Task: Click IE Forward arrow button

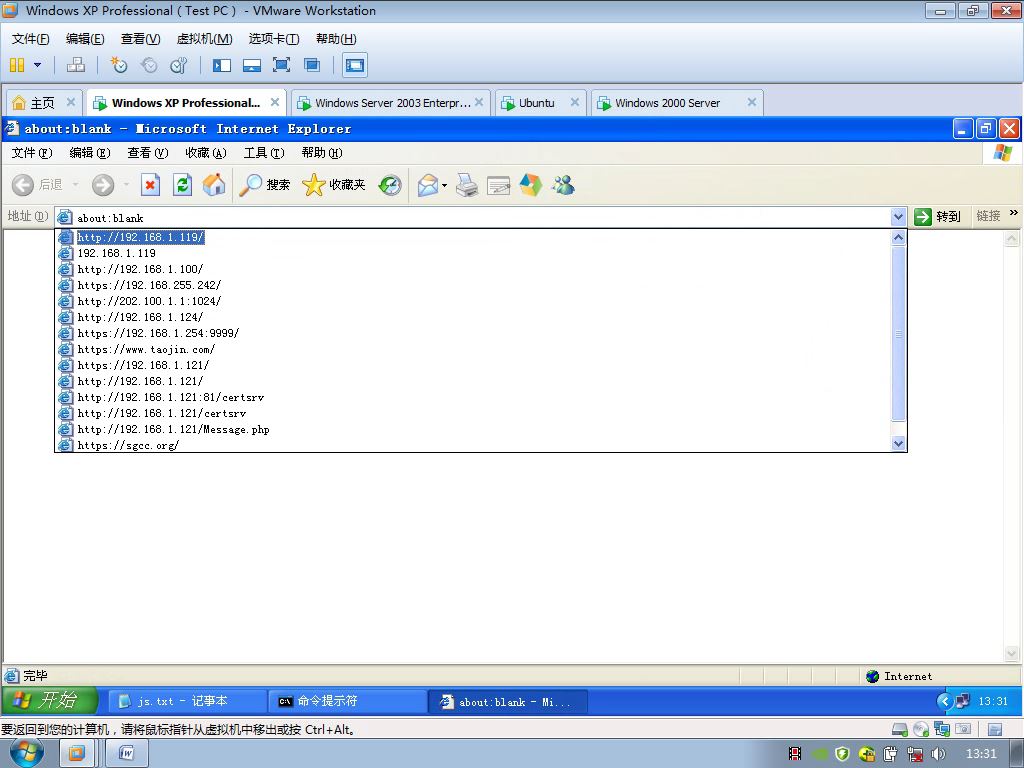Action: [103, 185]
